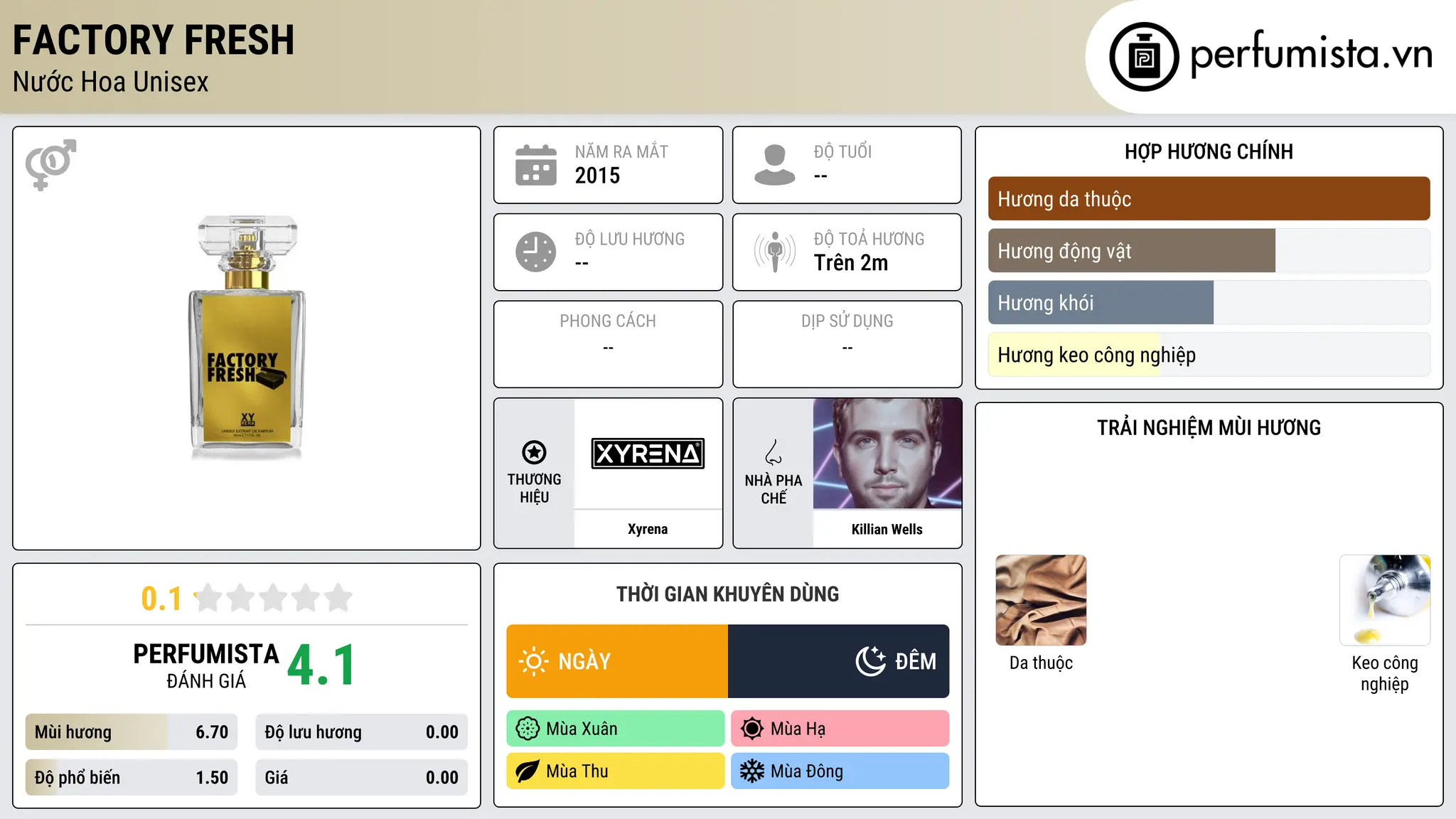Click the calendar icon beside Năm ra mắt
The width and height of the screenshot is (1456, 819).
[536, 165]
